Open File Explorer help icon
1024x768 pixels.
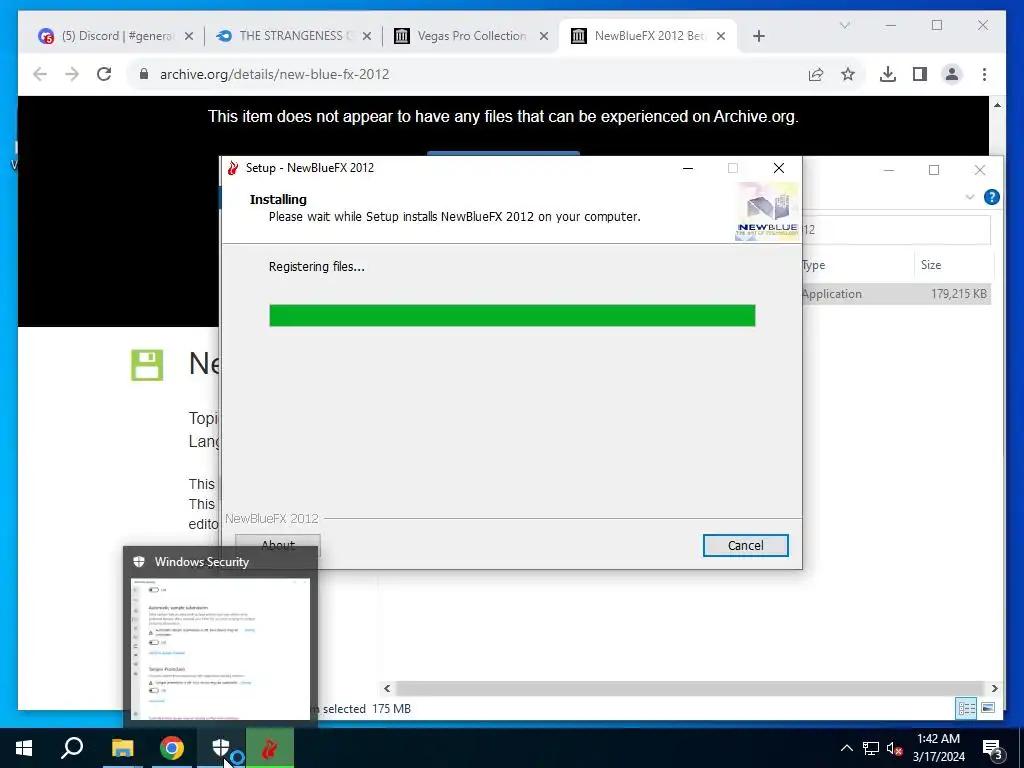pyautogui.click(x=991, y=197)
